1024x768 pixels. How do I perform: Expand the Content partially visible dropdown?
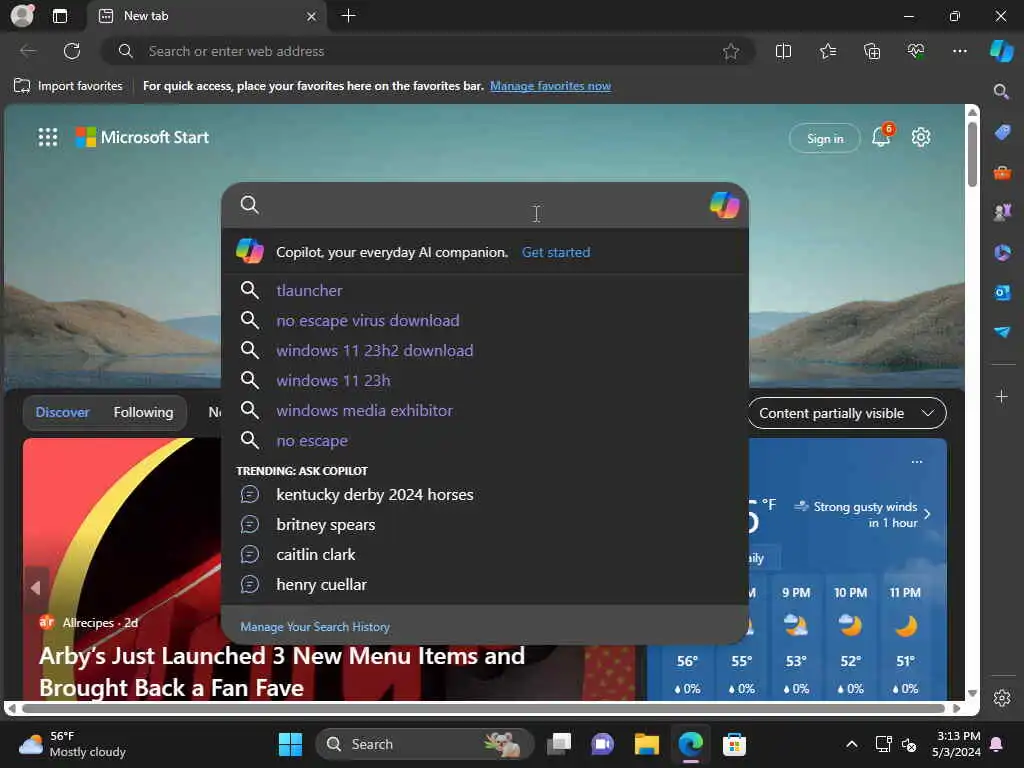(847, 413)
